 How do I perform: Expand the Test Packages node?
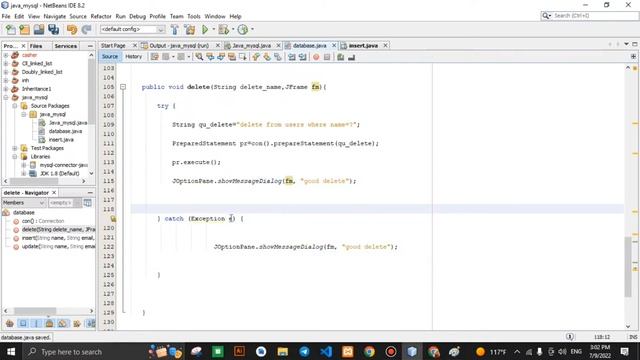(15, 148)
